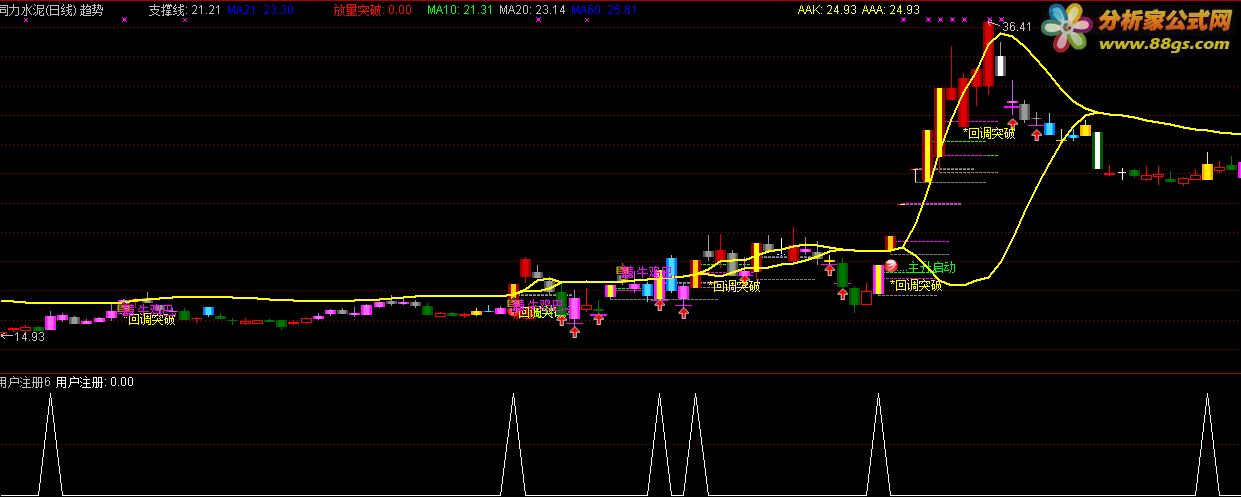Select the 用户注册6 sub-indicator name
The height and width of the screenshot is (497, 1241).
(x=25, y=382)
